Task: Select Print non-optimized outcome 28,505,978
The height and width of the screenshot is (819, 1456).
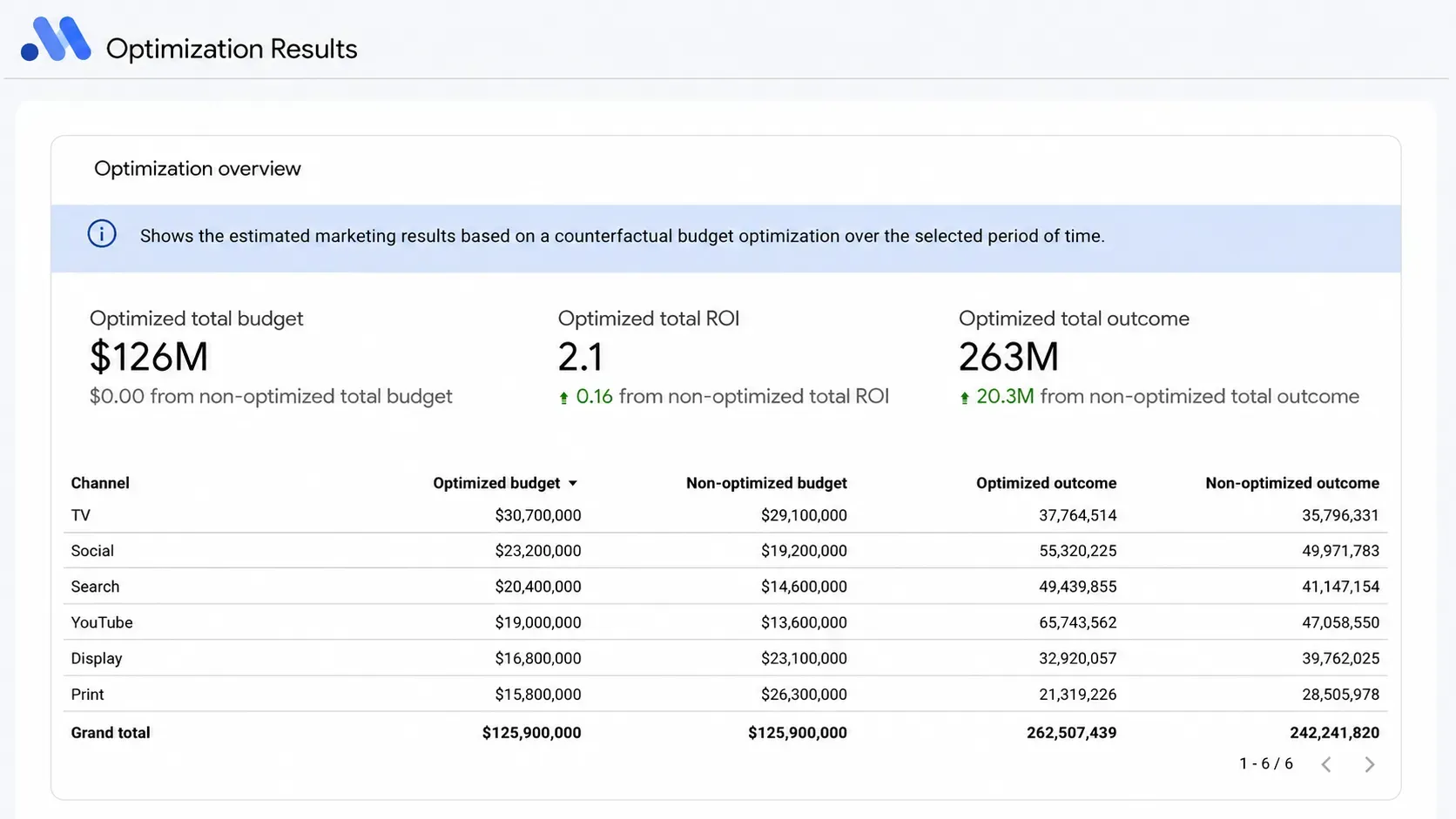Action: pos(1341,695)
